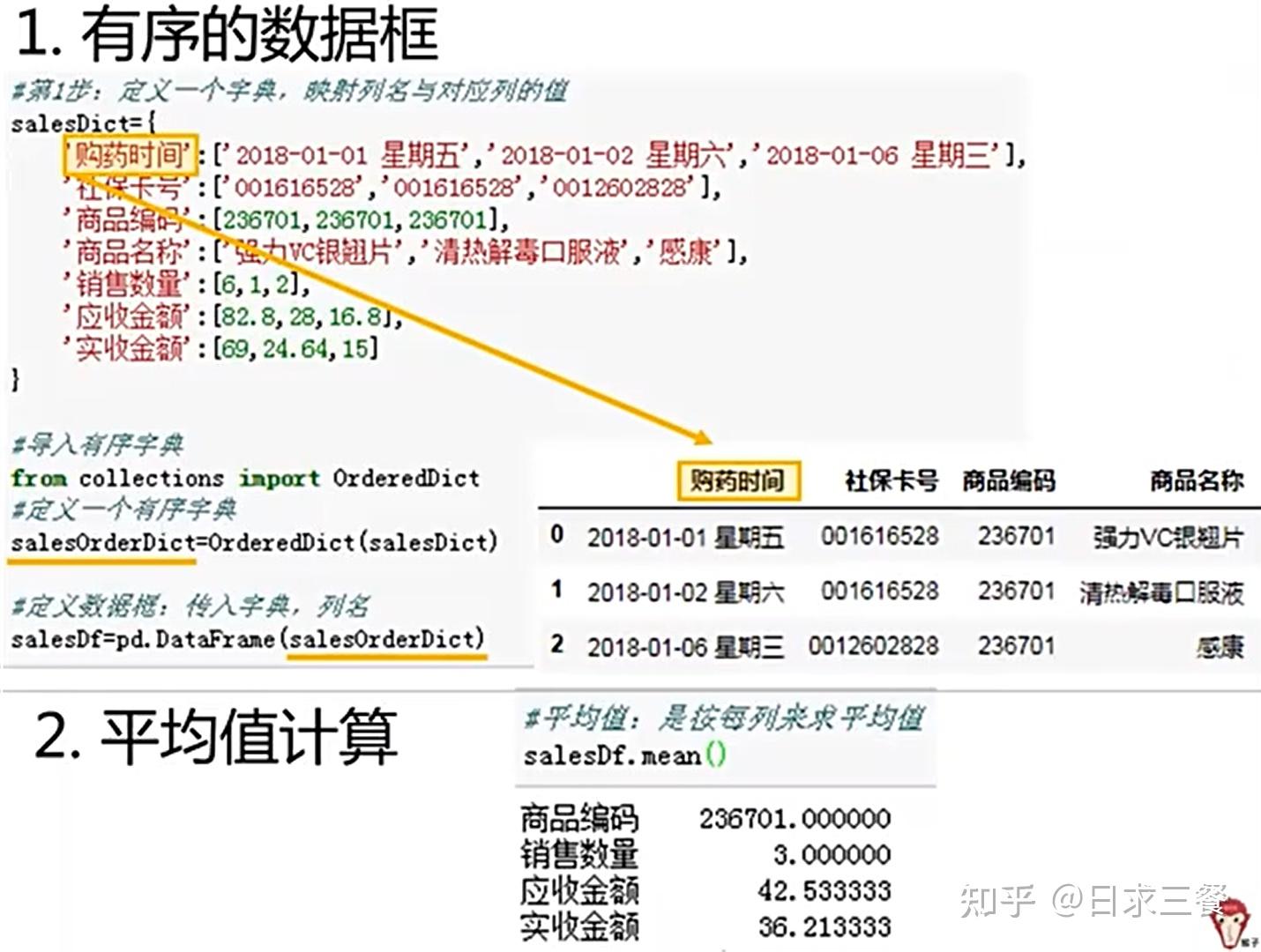Click the comment '#定义一个有序字典'

point(123,509)
